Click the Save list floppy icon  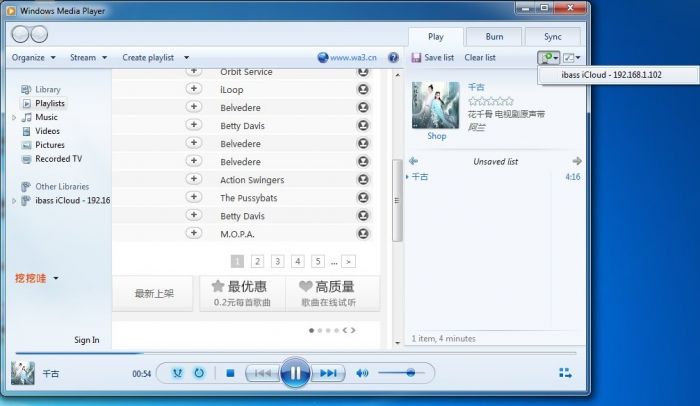tap(416, 58)
